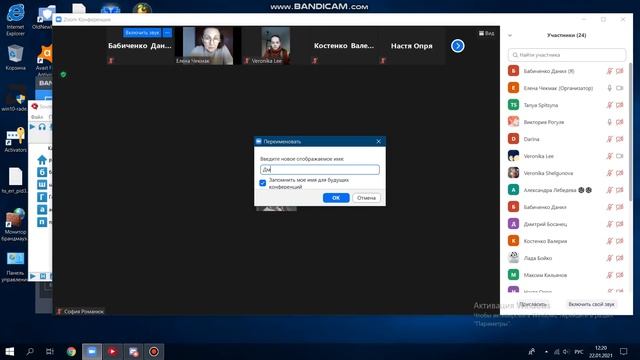This screenshot has height=360, width=640.
Task: Click the muted microphone icon for Бабиченко Данил (Я)
Action: click(609, 71)
